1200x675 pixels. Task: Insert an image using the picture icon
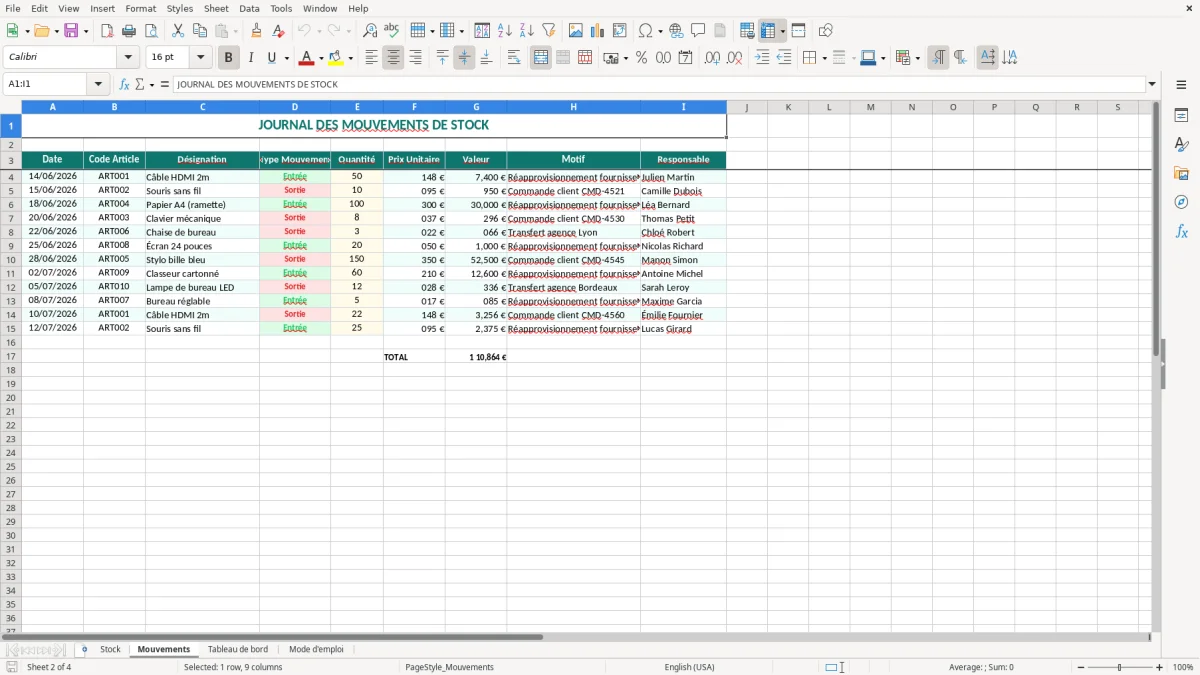pos(576,31)
